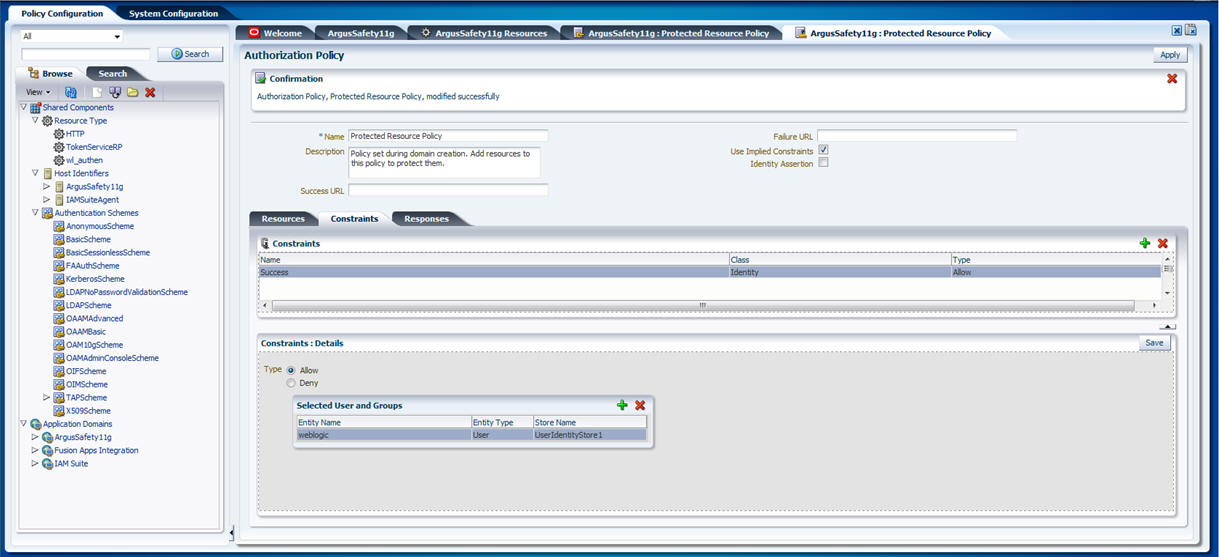This screenshot has height=557, width=1219.
Task: Click the Failure URL input field
Action: [x=917, y=136]
